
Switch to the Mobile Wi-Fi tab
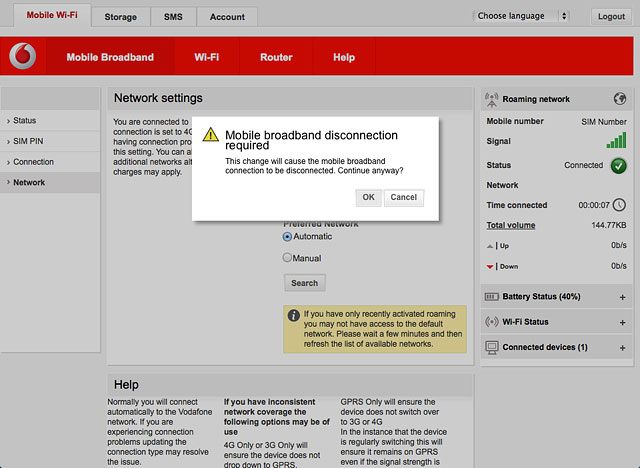click(52, 15)
